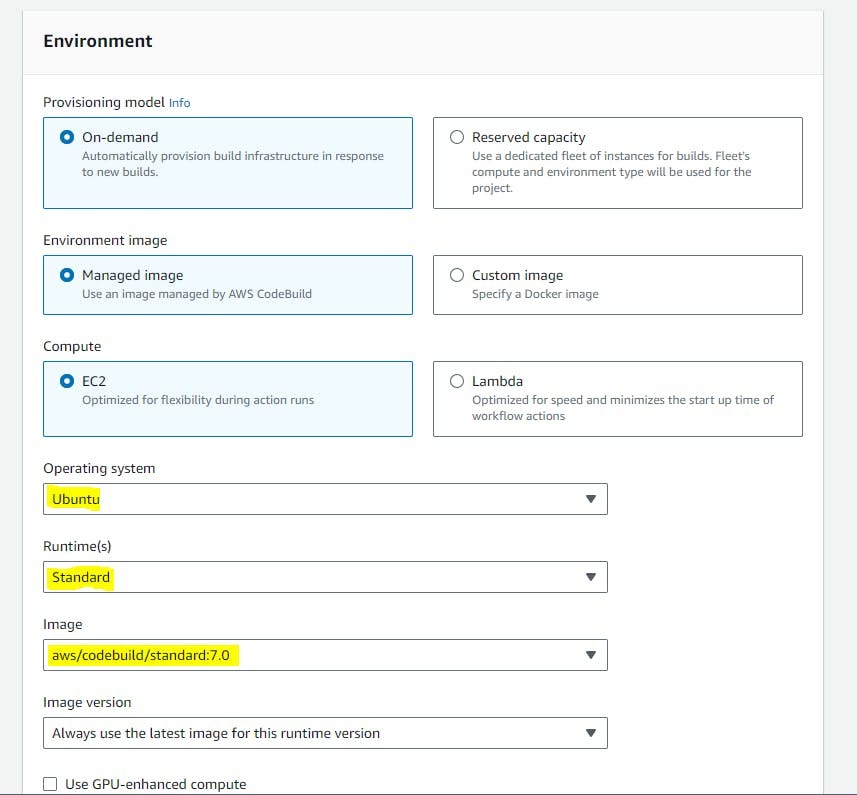Viewport: 857px width, 795px height.
Task: Expand the Runtime(s) dropdown arrow
Action: pyautogui.click(x=590, y=577)
